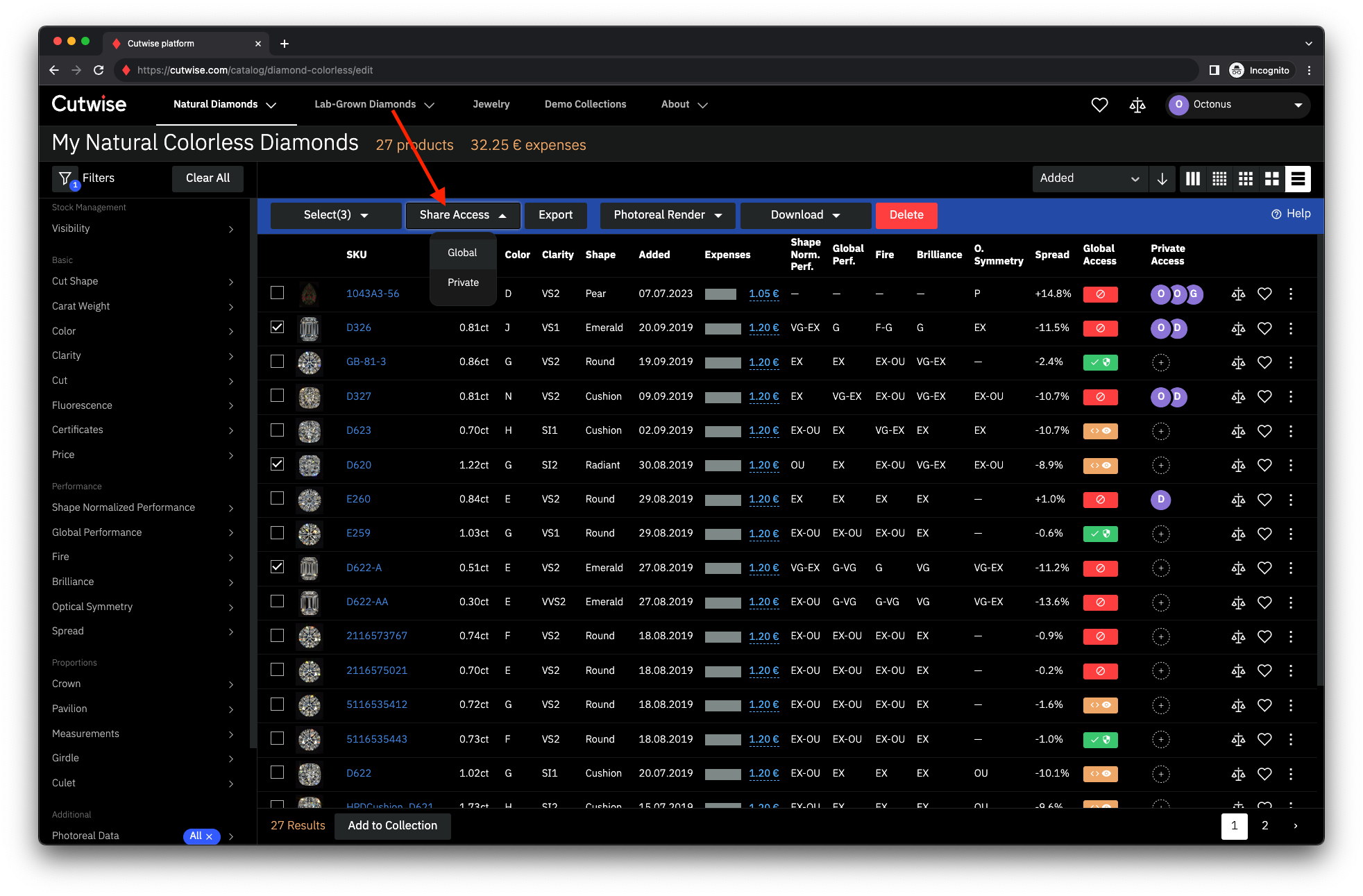1363x896 pixels.
Task: Click expenses bar for 2116573767
Action: click(x=722, y=636)
